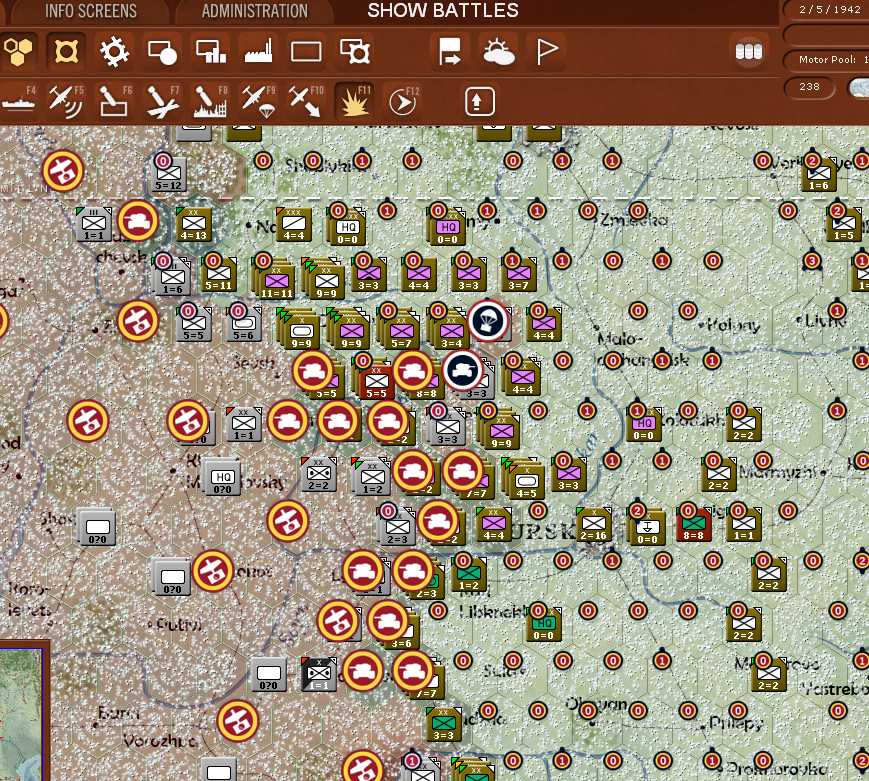Open the ADMINISTRATION tab

[x=254, y=11]
